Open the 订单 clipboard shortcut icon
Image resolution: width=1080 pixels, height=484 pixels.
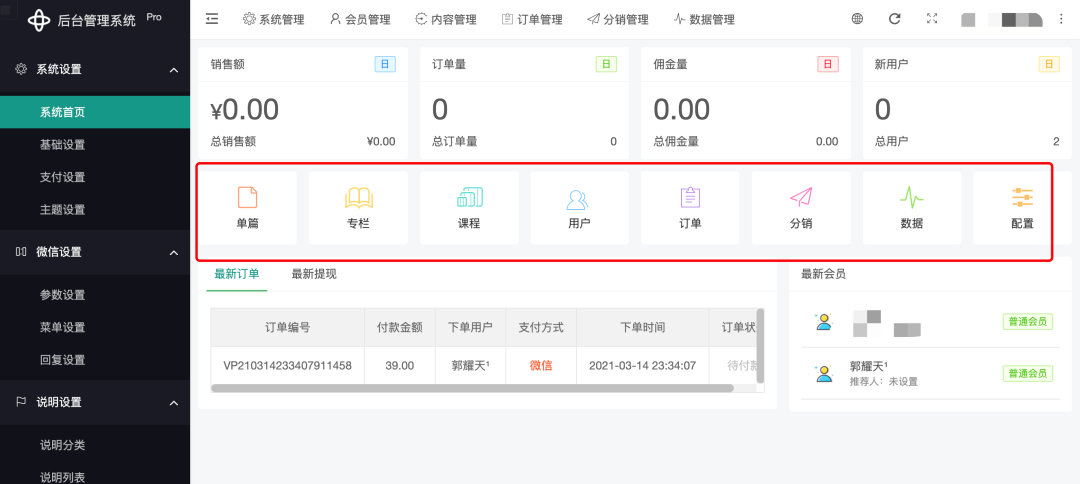tap(690, 198)
